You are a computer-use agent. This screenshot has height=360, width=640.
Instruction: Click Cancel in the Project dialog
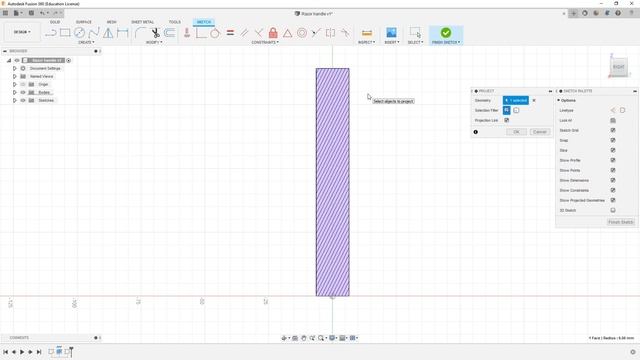(x=540, y=132)
